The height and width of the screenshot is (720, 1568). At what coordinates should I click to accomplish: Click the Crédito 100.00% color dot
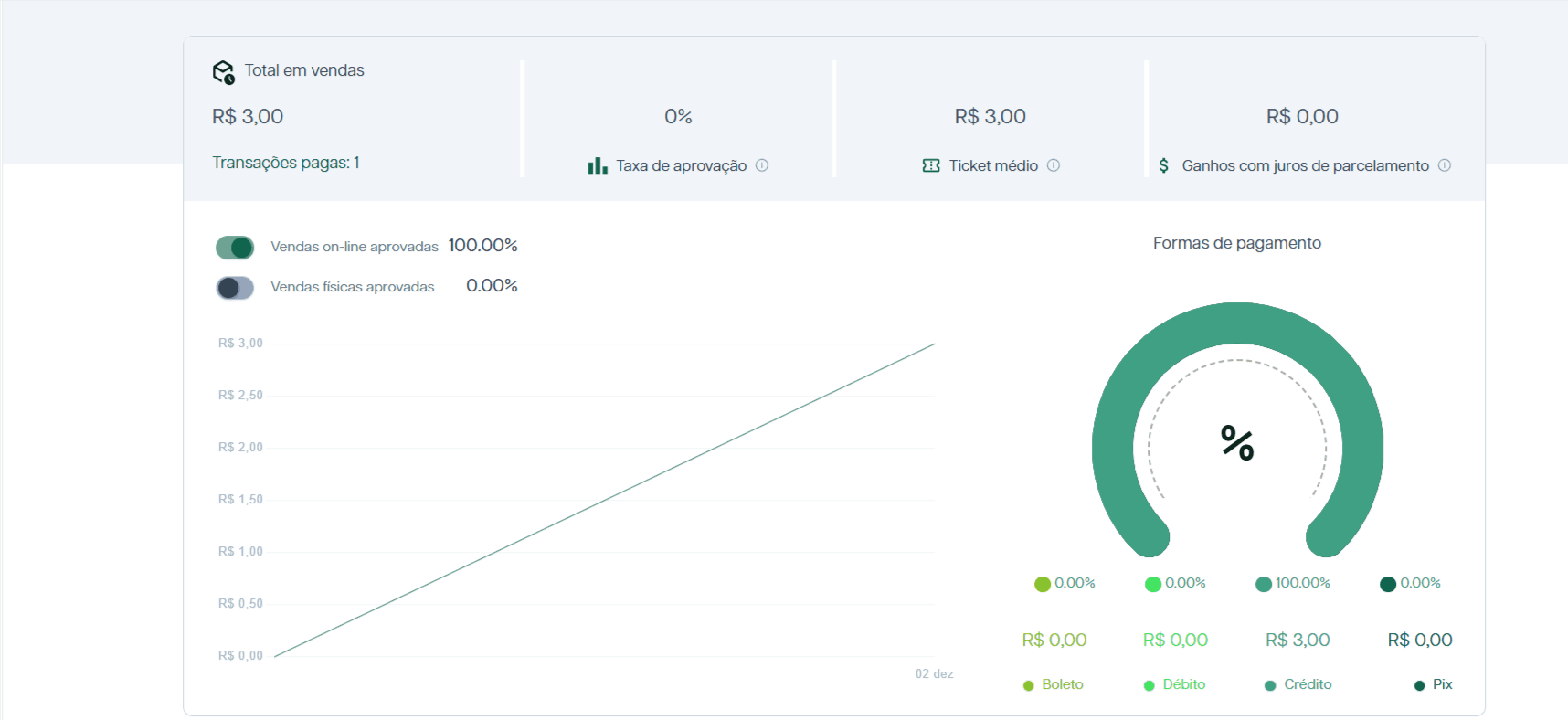[1264, 584]
